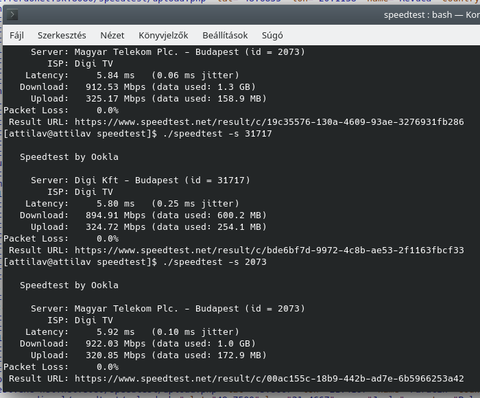Open result URL ending in 6b5966253a42
The height and width of the screenshot is (398, 480).
click(269, 379)
